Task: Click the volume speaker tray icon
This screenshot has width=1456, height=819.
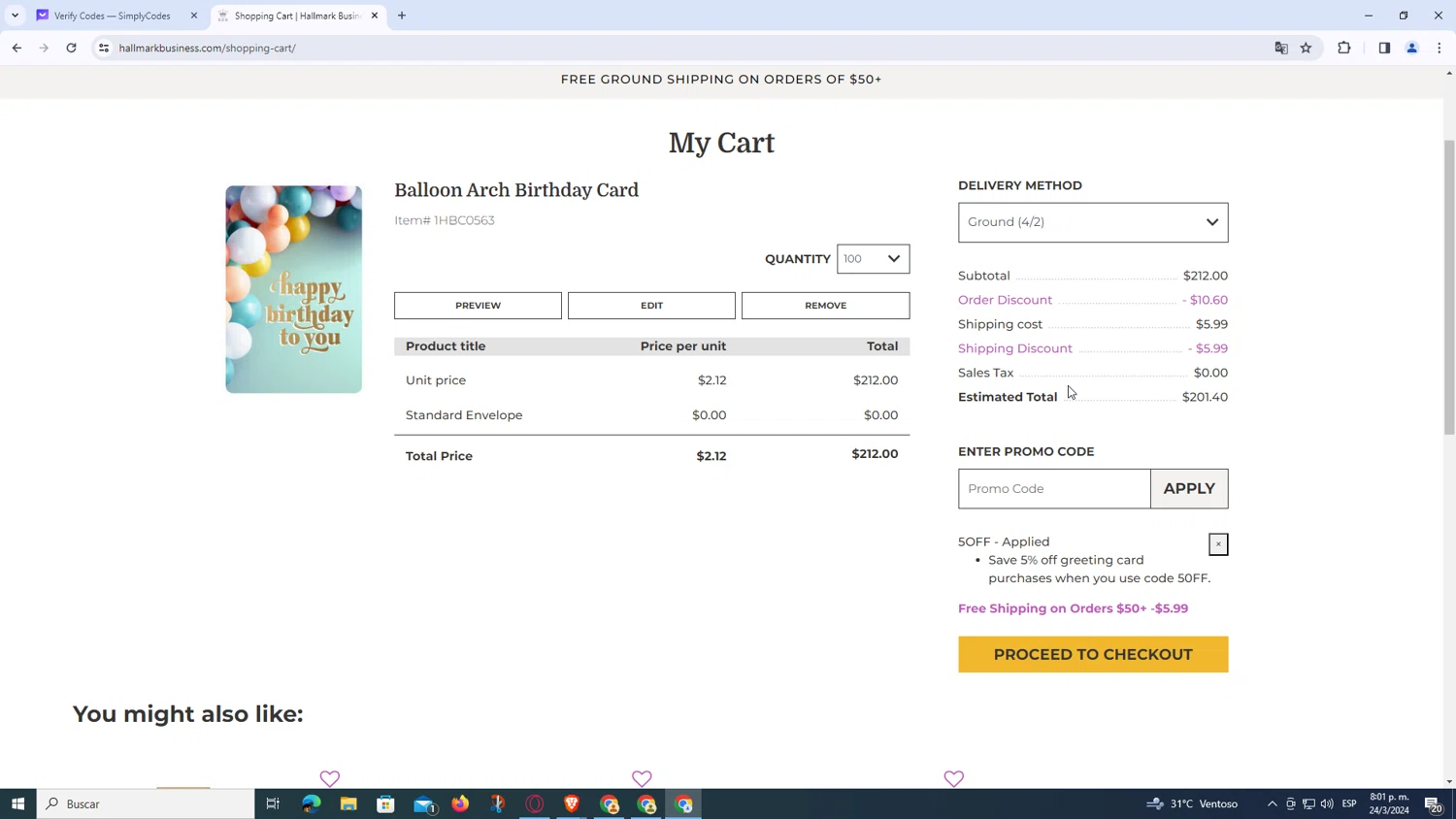Action: (1327, 803)
